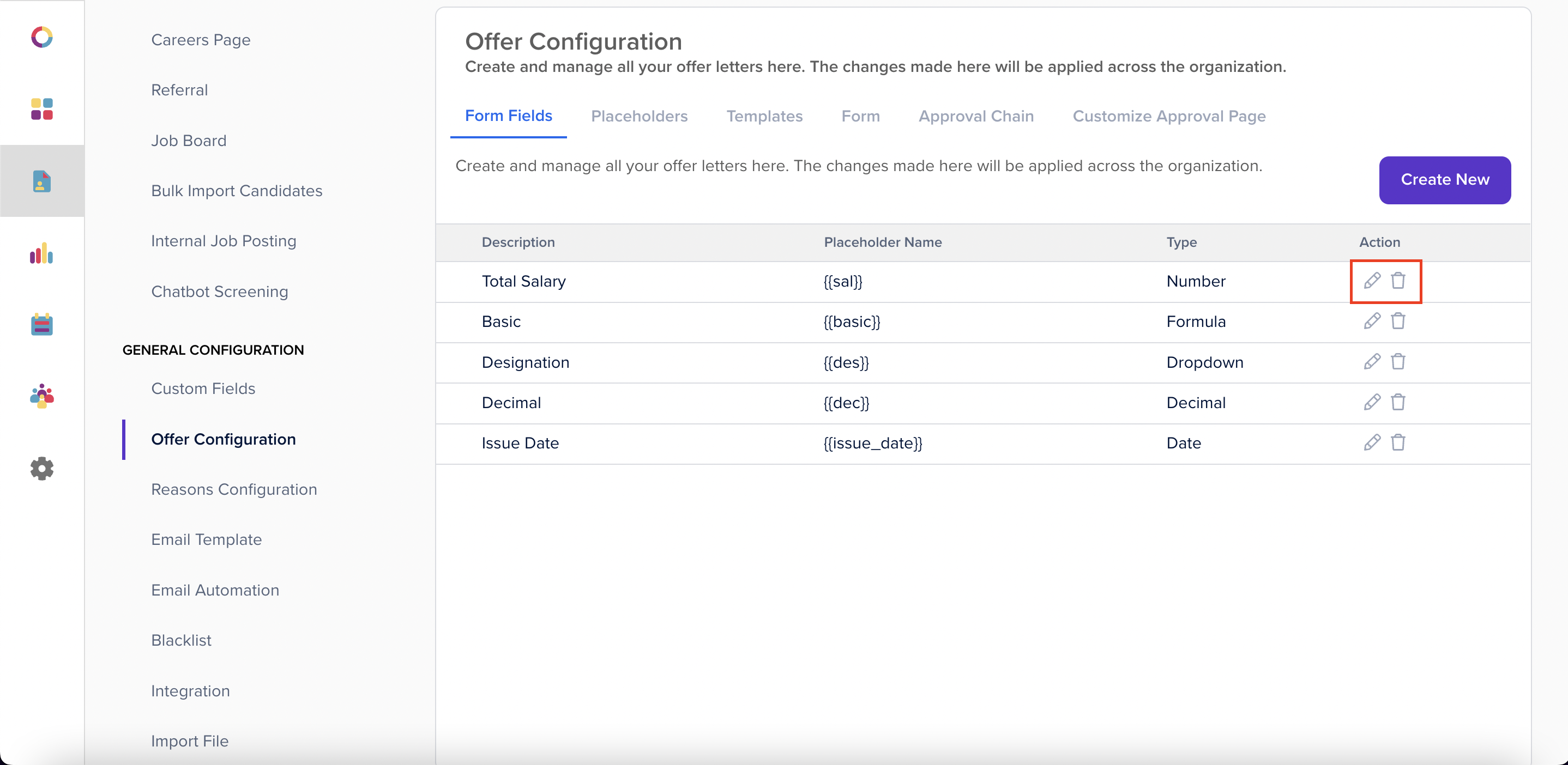Viewport: 1568px width, 765px height.
Task: Click the {{des}} placeholder name
Action: (x=846, y=362)
